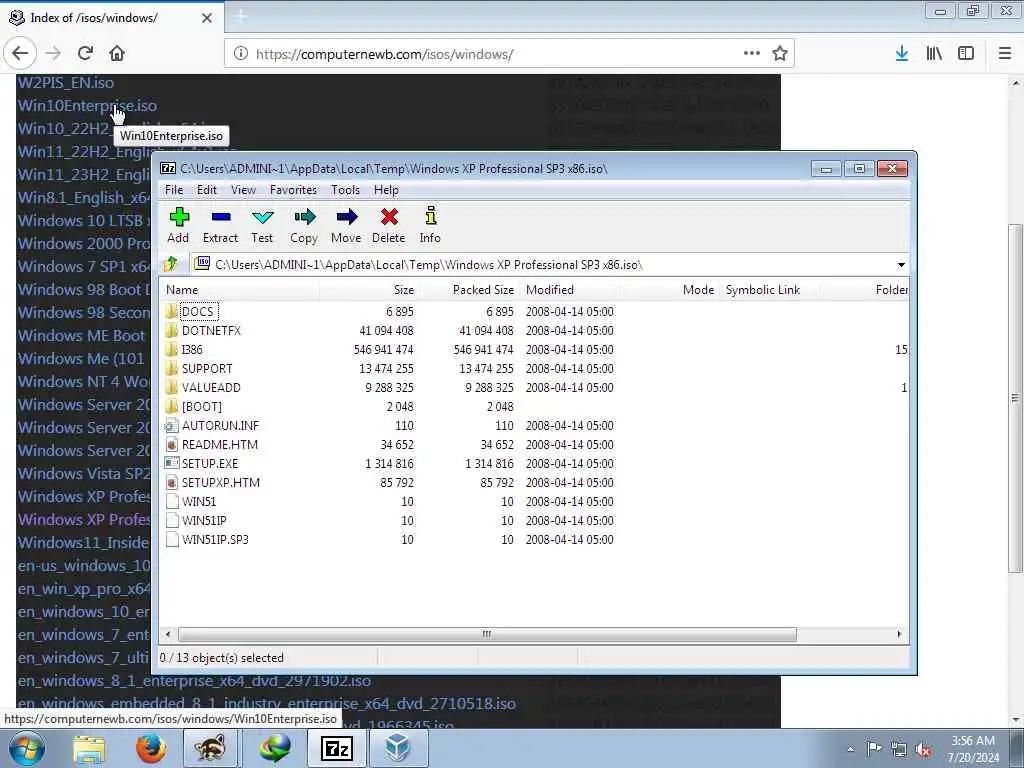Open the Firefox hamburger menu
Screen dimensions: 1024x768
pyautogui.click(x=1005, y=54)
